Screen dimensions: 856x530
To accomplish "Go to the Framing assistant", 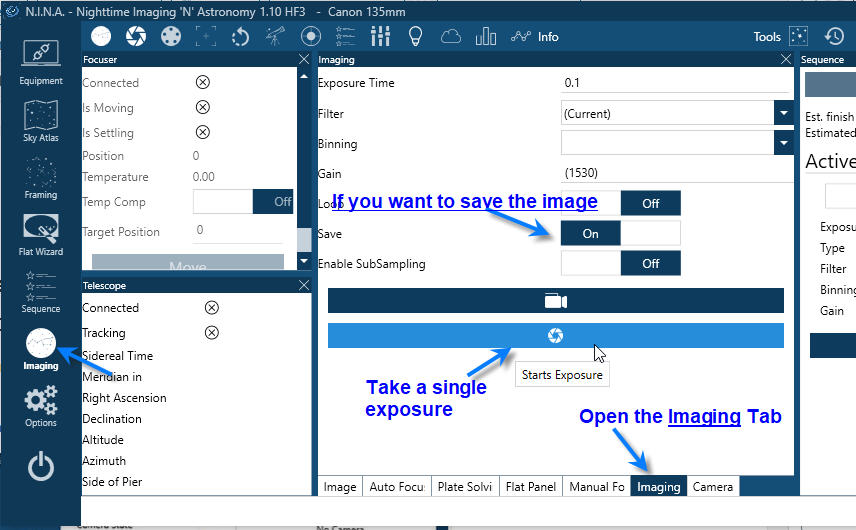I will click(40, 177).
